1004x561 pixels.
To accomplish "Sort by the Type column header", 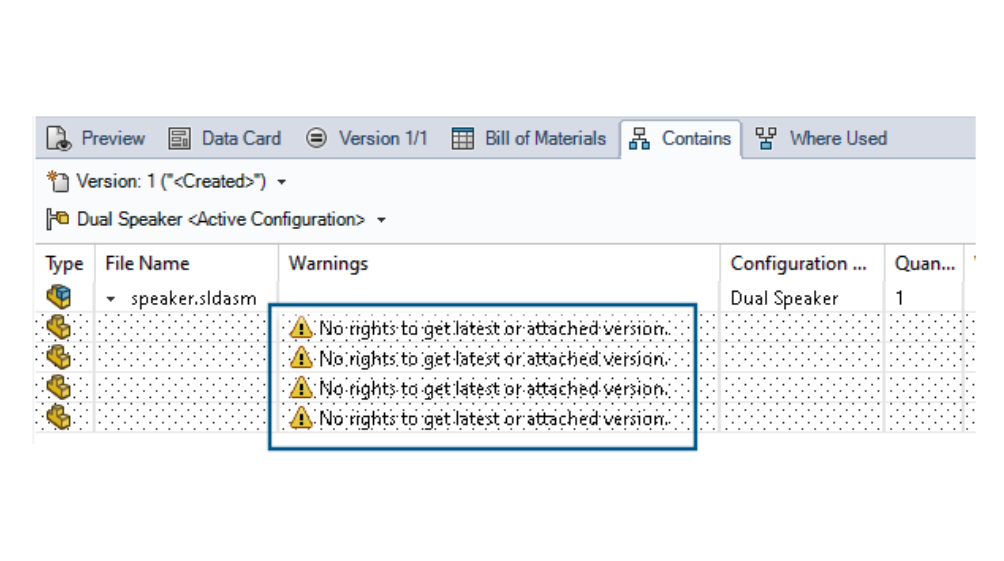I will click(x=64, y=264).
